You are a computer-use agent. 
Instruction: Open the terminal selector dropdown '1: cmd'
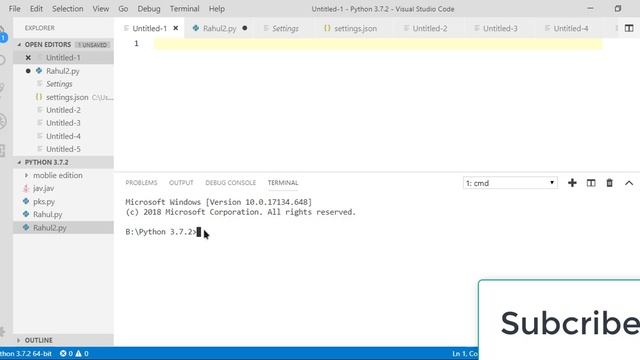[510, 183]
